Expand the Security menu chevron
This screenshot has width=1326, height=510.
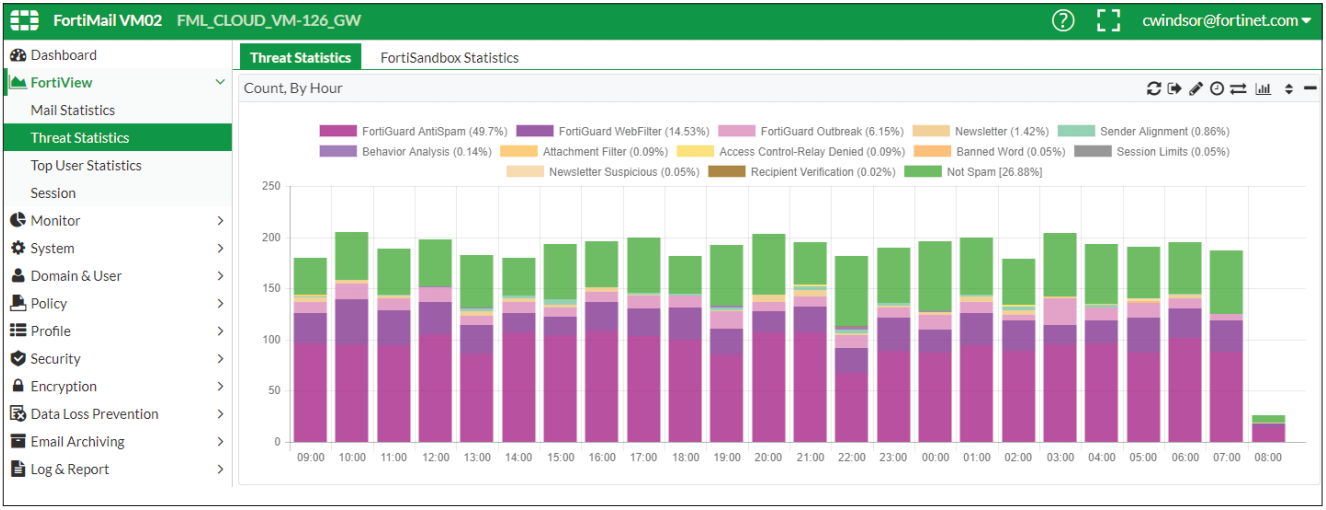pyautogui.click(x=220, y=359)
